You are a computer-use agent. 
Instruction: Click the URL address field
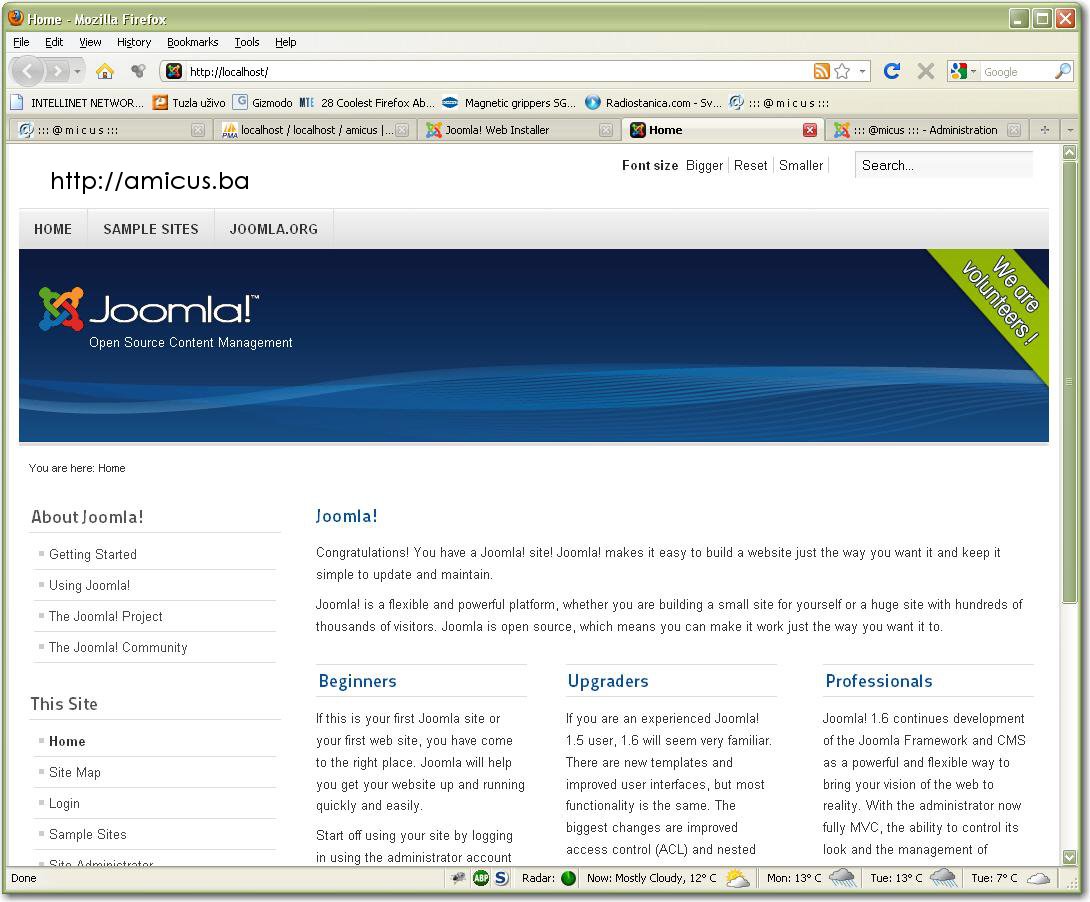pos(498,71)
